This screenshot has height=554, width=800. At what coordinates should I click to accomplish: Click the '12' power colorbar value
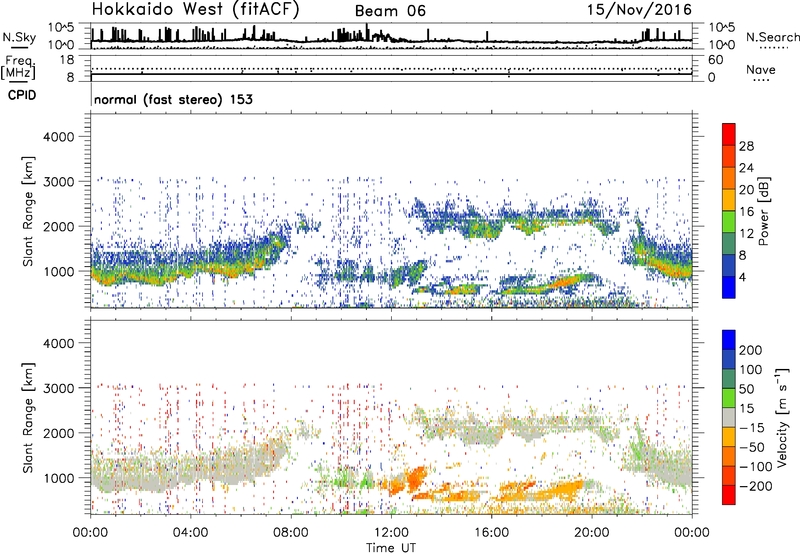[x=746, y=234]
